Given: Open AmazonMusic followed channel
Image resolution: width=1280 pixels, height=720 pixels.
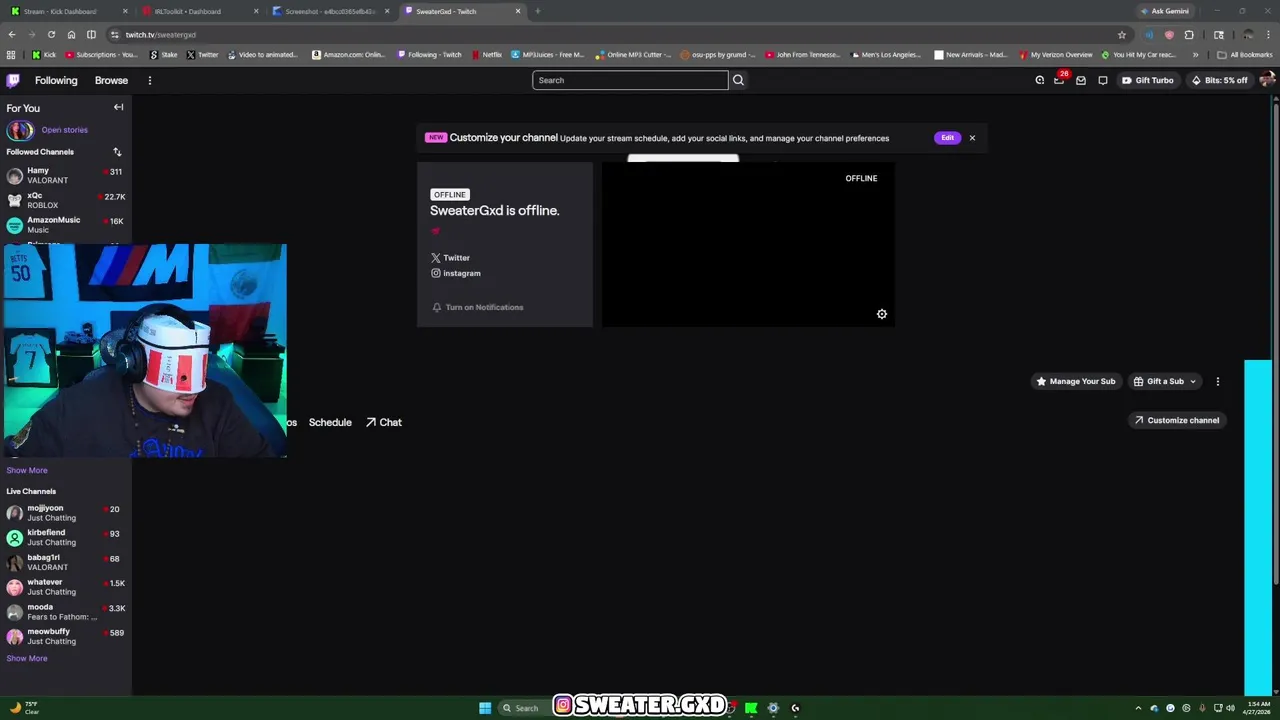Looking at the screenshot, I should 65,225.
